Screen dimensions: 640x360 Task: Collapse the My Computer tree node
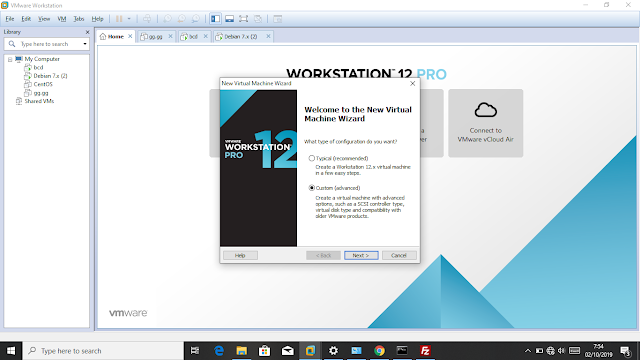(10, 59)
